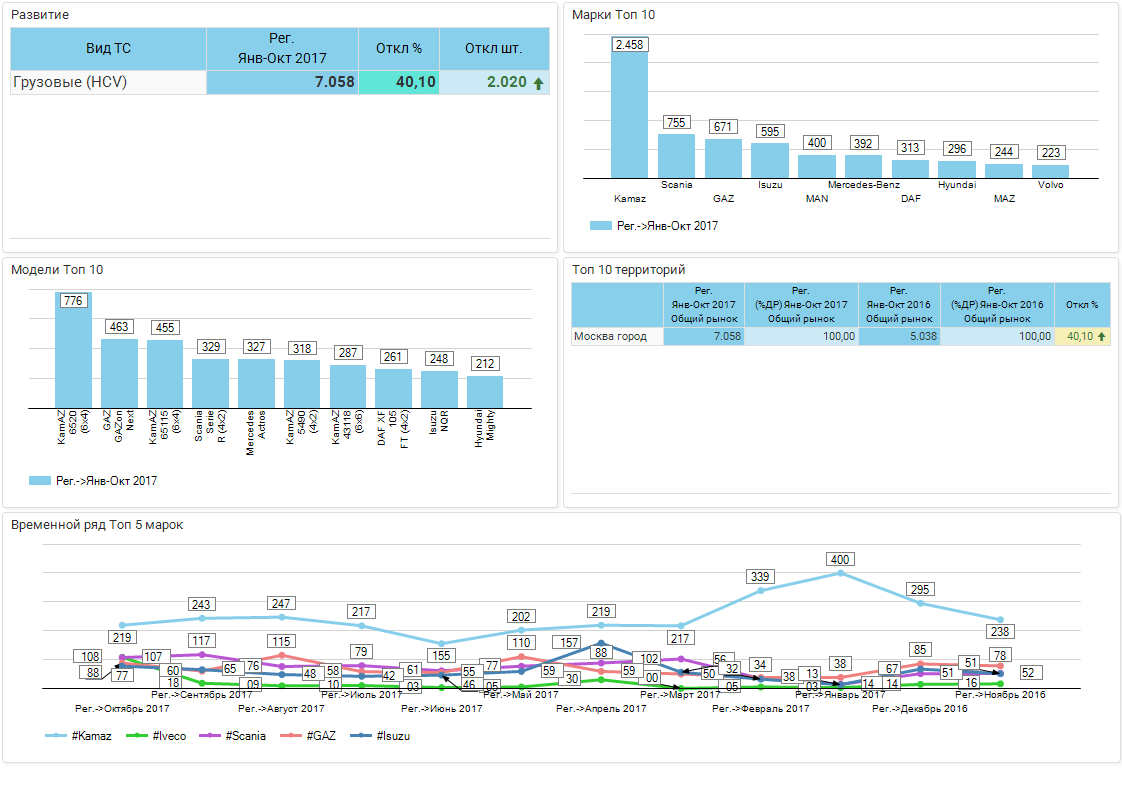
Task: Click Рег. Янв-Окт 2017 header in Развитие table
Action: (x=283, y=49)
